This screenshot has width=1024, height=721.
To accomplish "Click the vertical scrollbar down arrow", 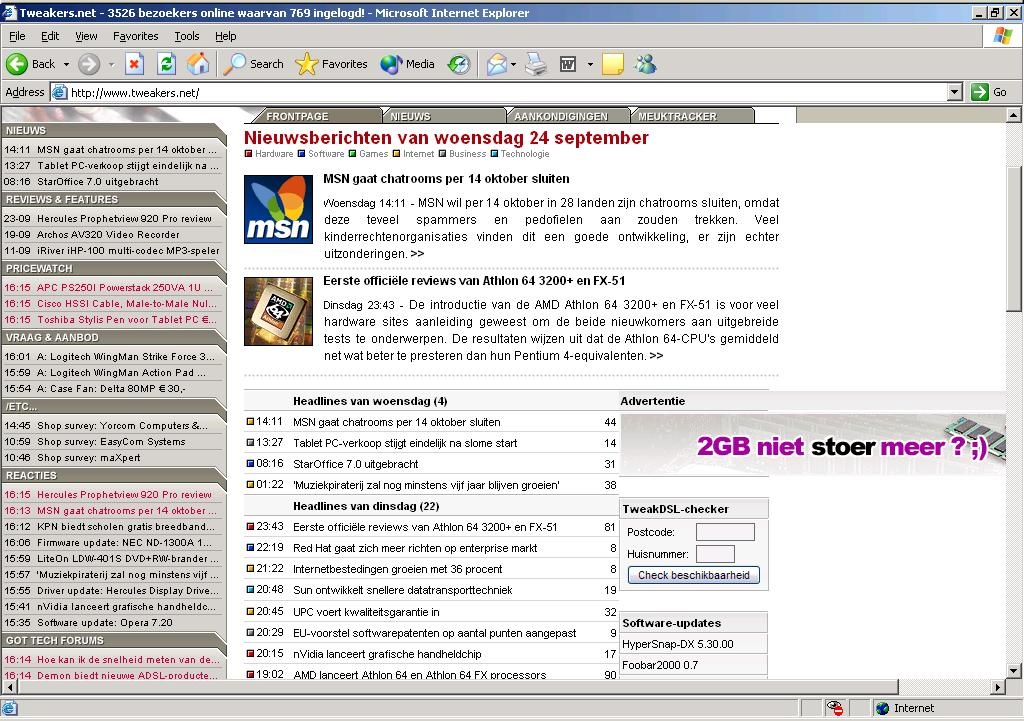I will click(1013, 670).
